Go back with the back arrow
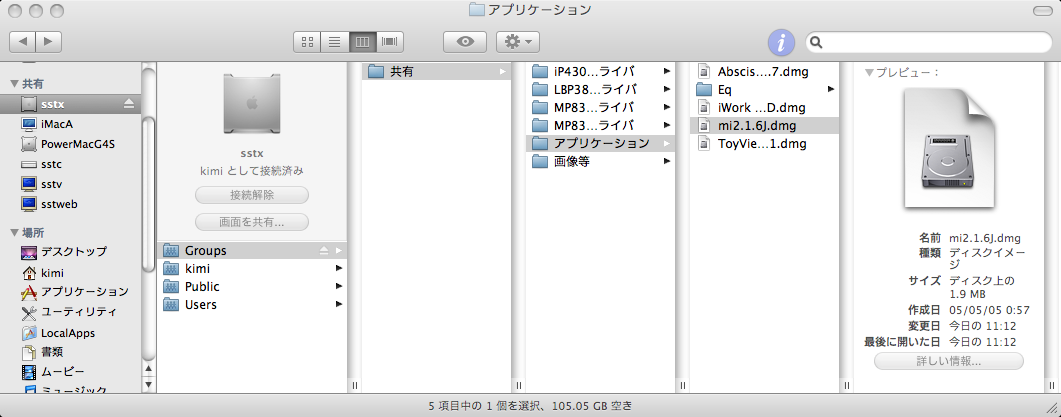Image resolution: width=1061 pixels, height=417 pixels. (23, 42)
